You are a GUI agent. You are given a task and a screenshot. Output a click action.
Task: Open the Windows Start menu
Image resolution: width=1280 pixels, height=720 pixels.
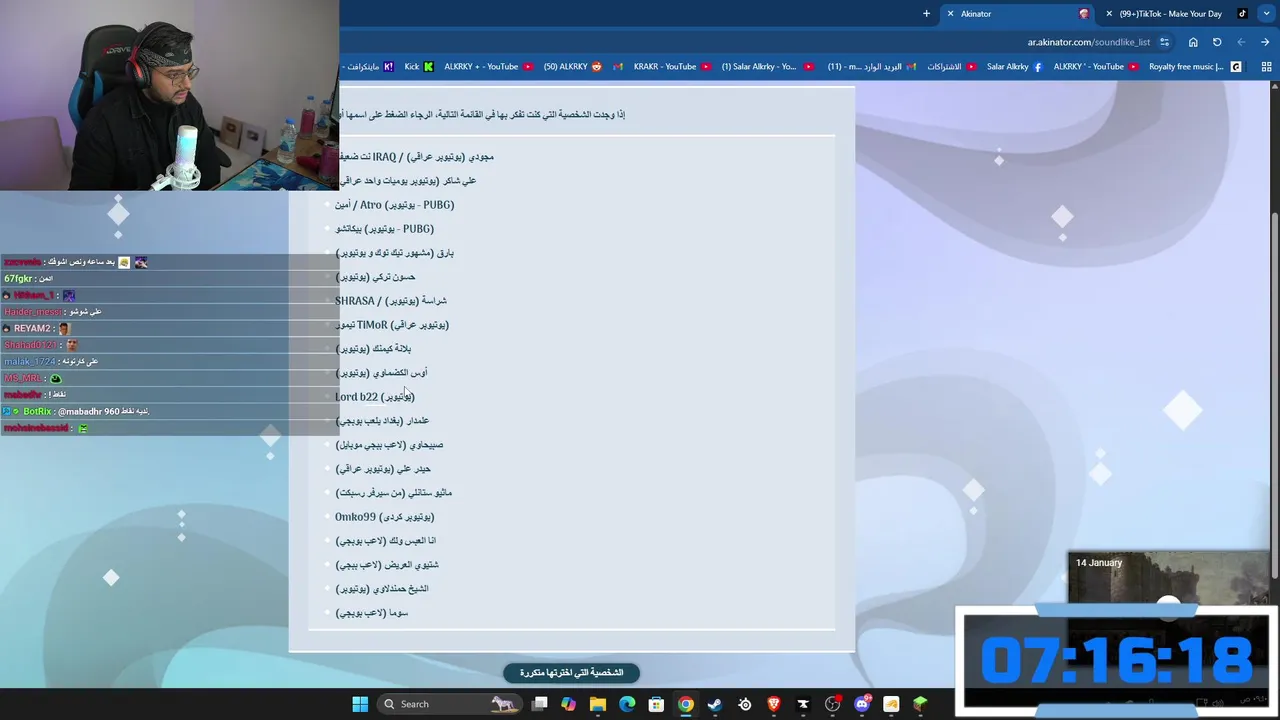coord(360,704)
